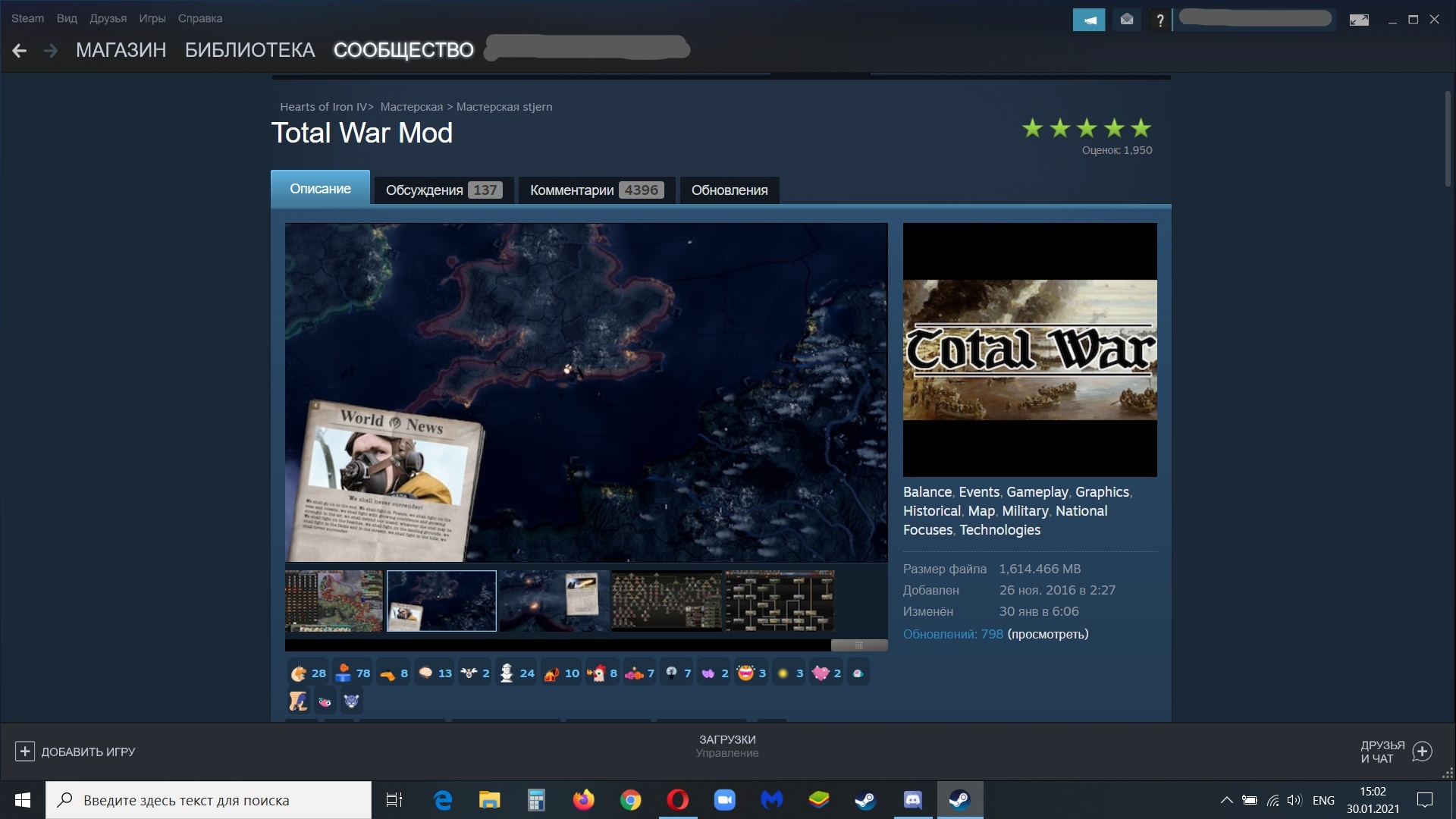Open the Steam announcements megaphone icon
The image size is (1456, 819).
coord(1088,20)
